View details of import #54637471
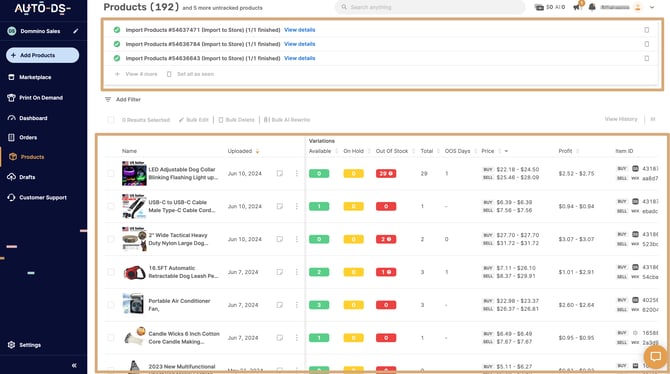The width and height of the screenshot is (670, 374). (x=300, y=30)
